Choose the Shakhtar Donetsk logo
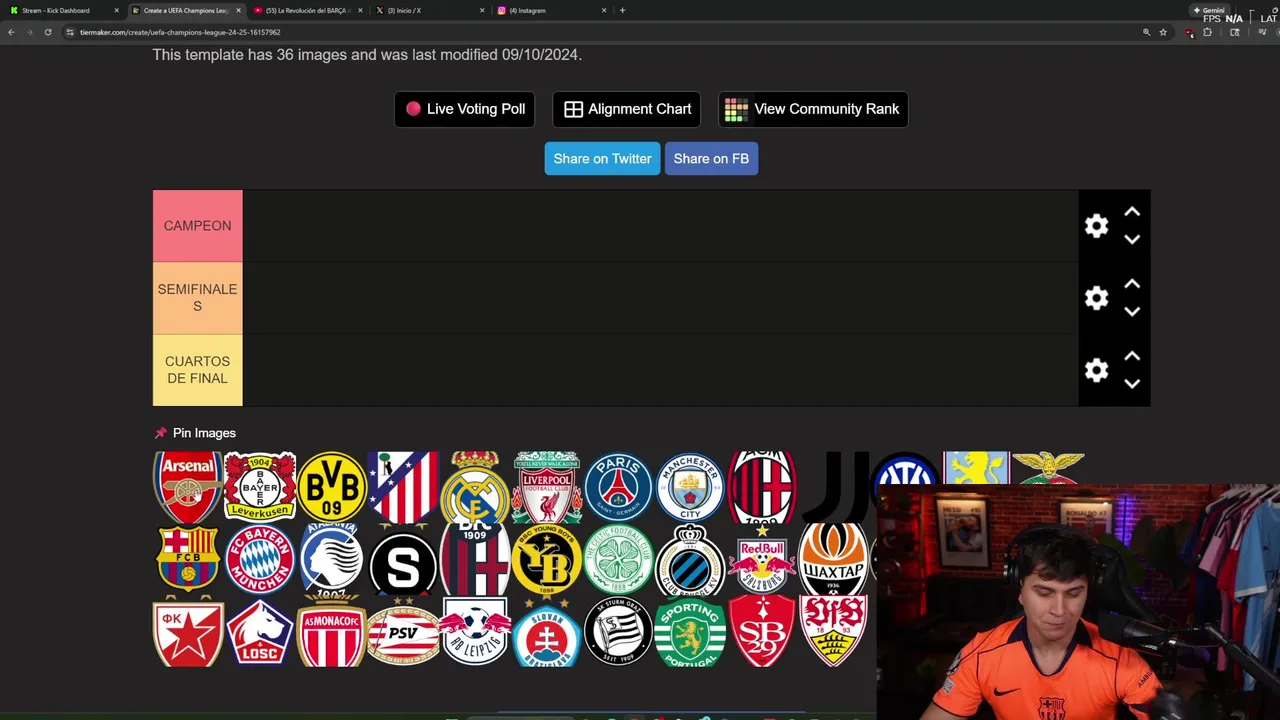 (x=834, y=559)
